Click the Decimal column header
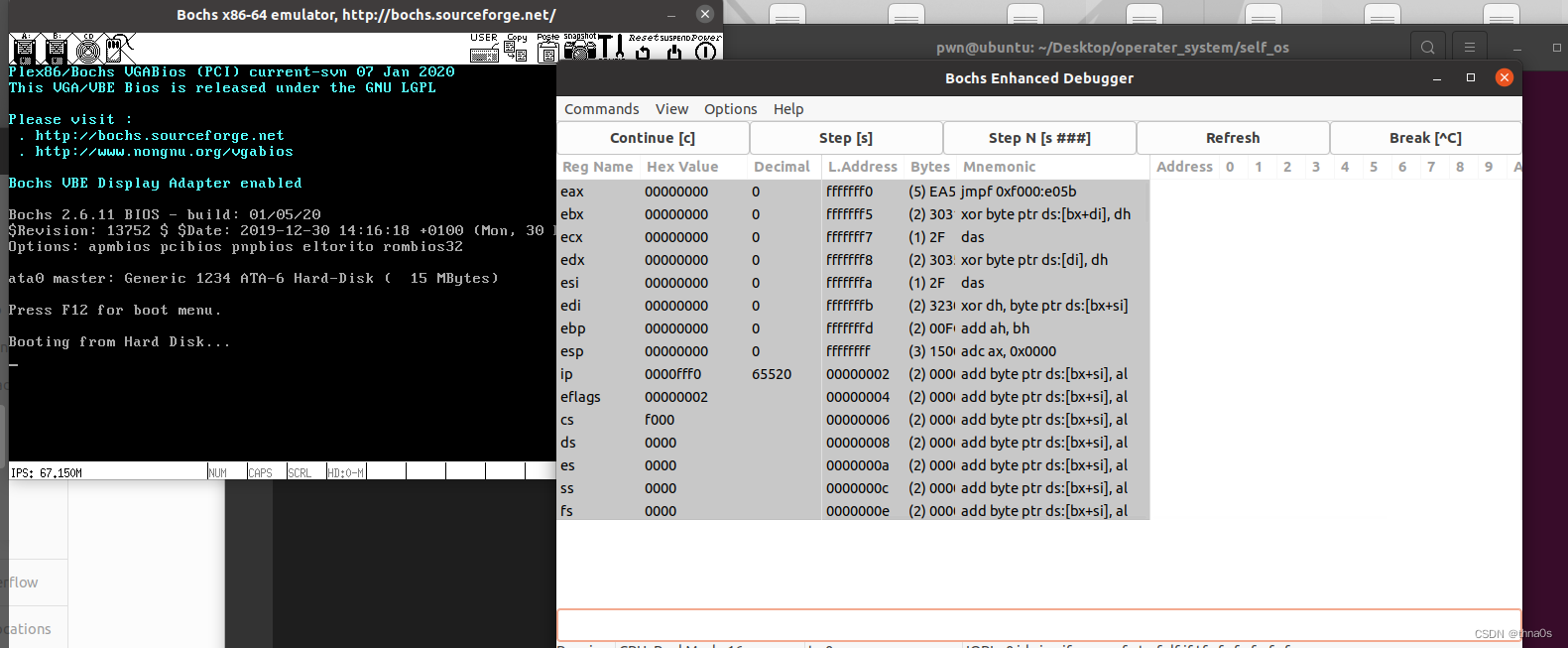 (x=782, y=167)
